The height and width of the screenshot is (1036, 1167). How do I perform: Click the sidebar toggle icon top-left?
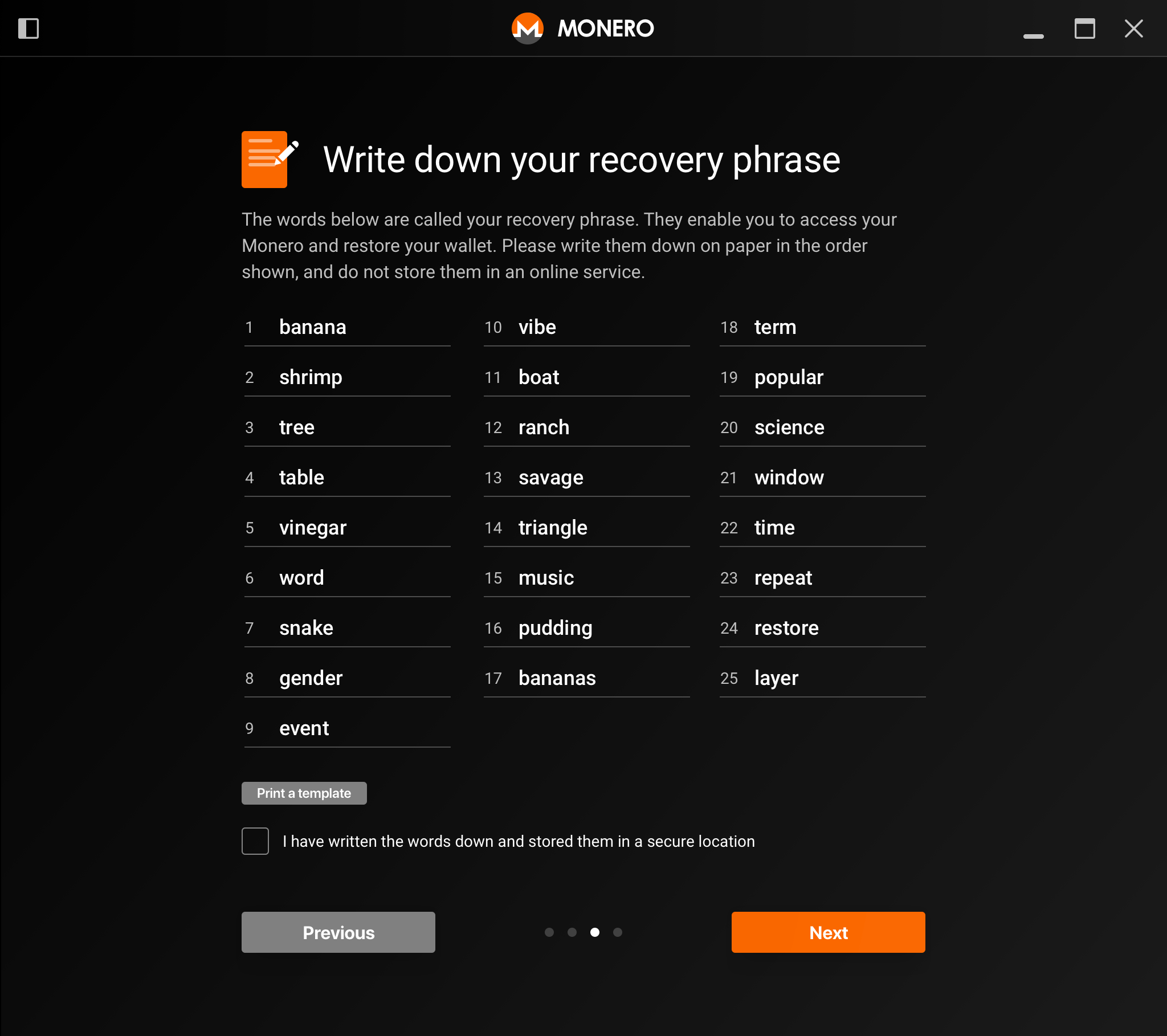click(28, 27)
